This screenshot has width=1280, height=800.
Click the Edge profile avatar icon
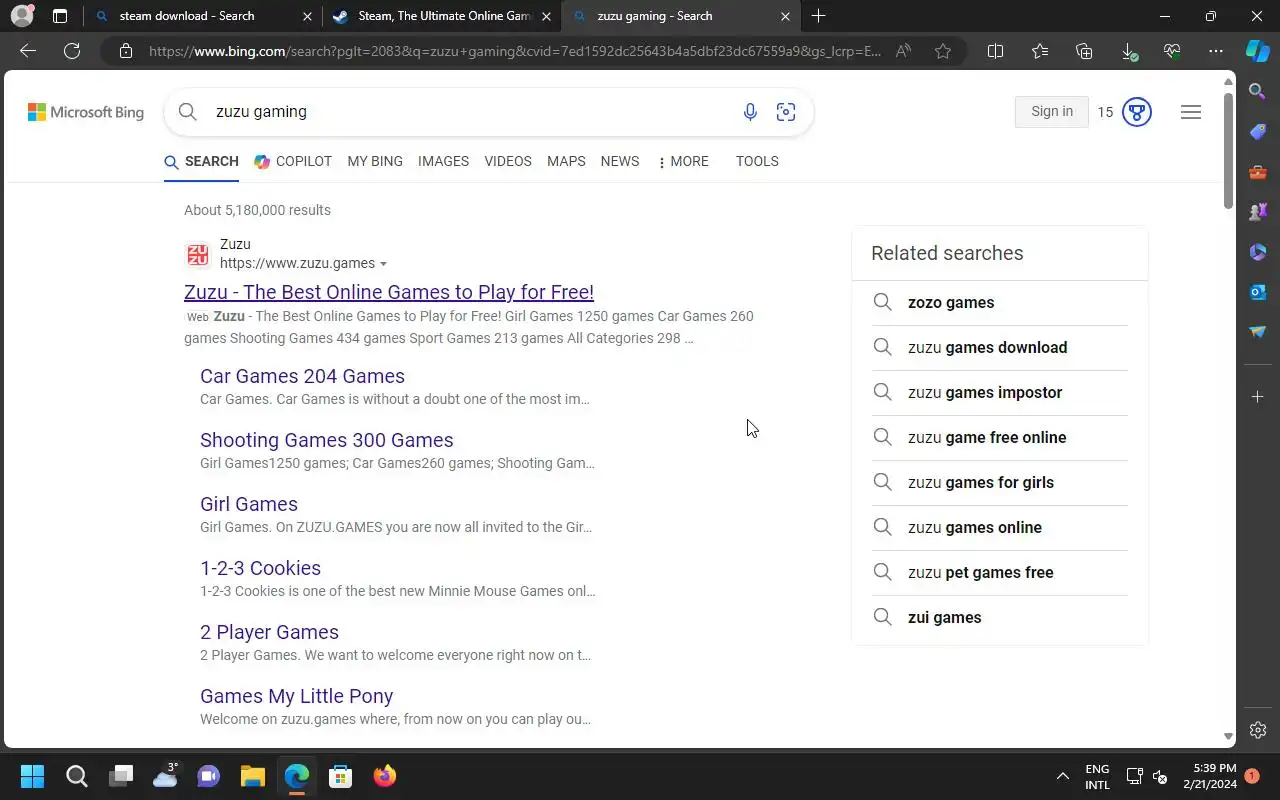pyautogui.click(x=21, y=16)
